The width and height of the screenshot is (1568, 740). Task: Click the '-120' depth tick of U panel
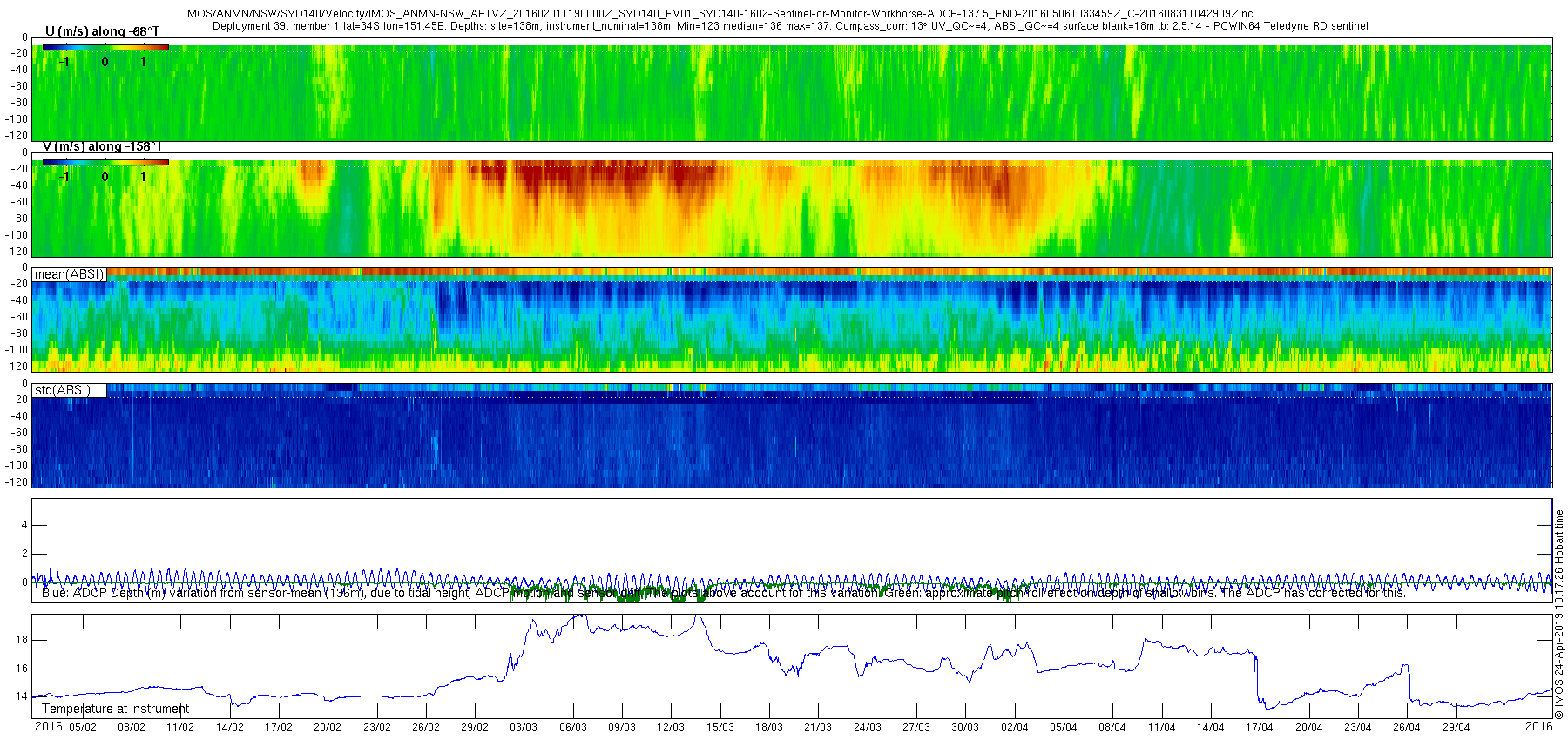(18, 136)
